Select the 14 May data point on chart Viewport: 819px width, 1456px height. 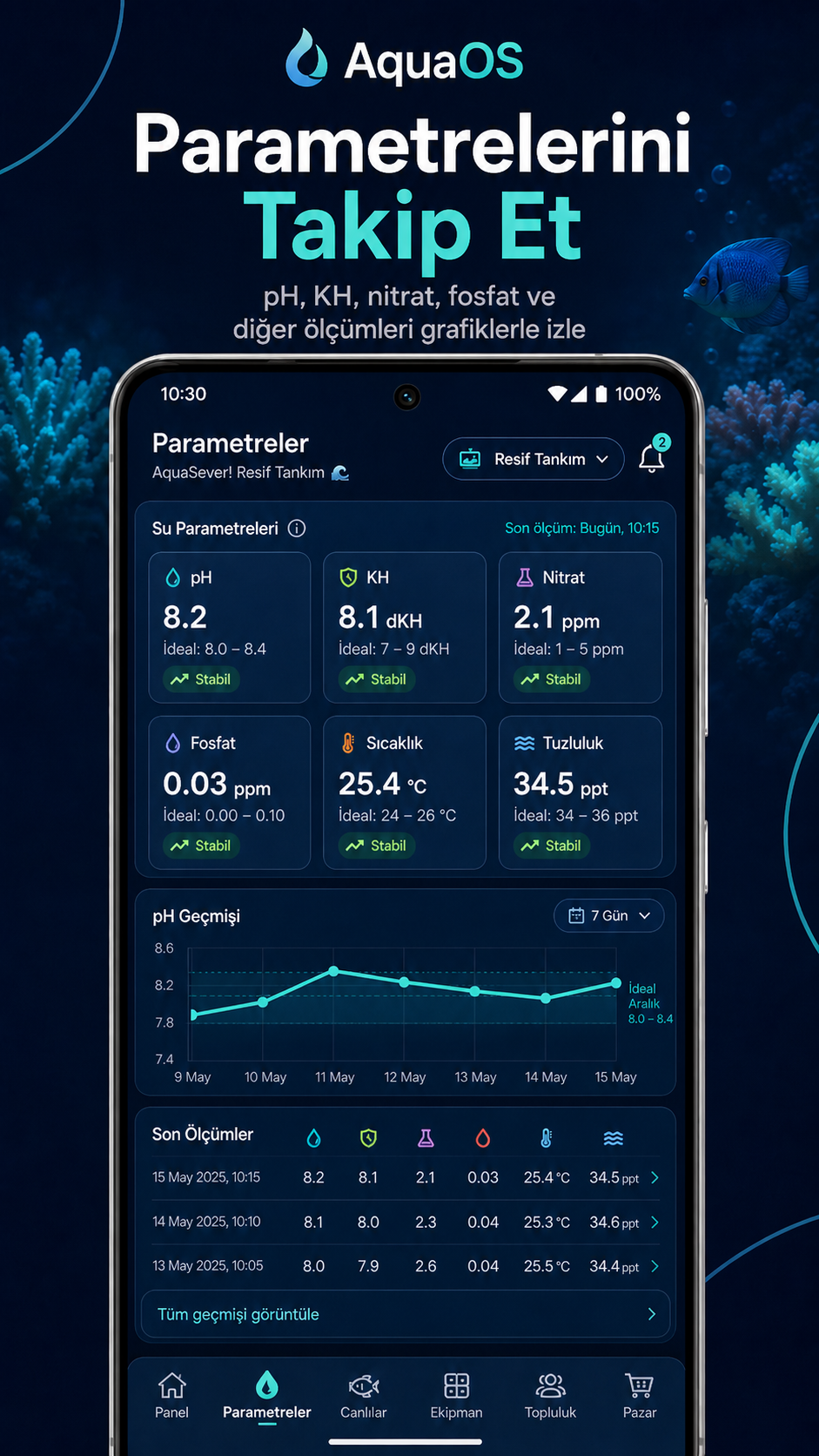(x=546, y=999)
